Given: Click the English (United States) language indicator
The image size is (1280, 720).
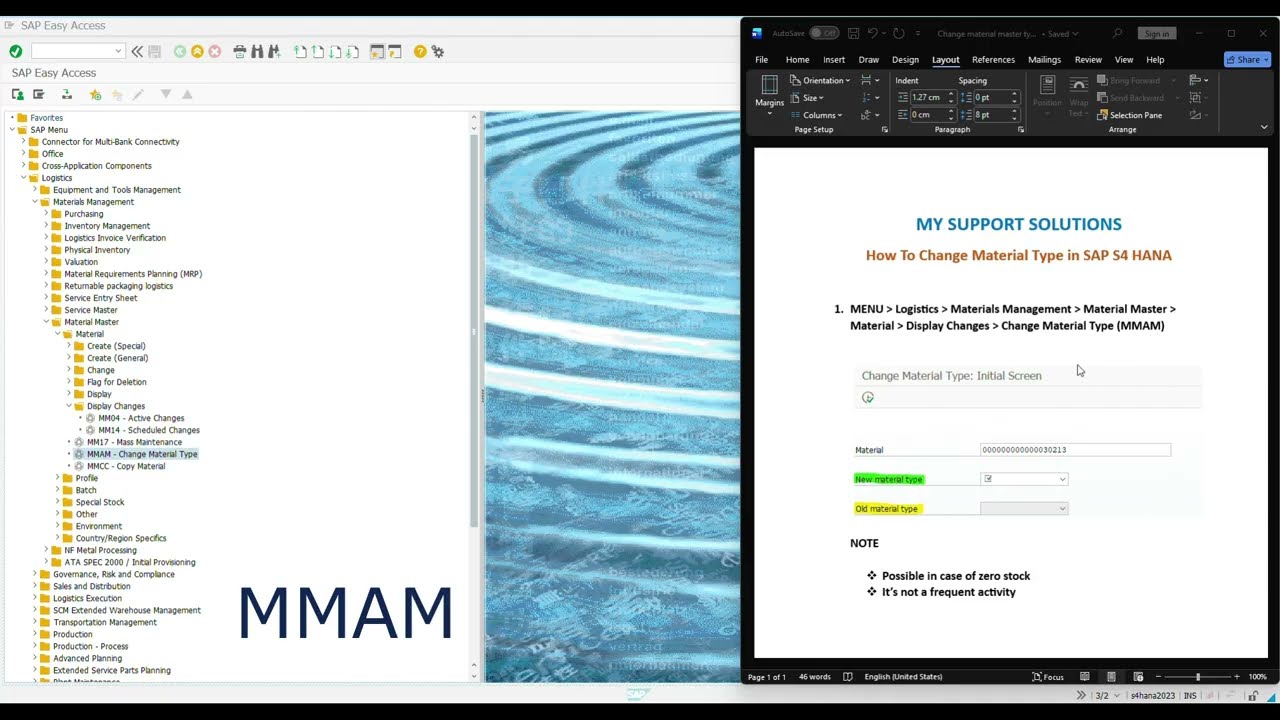Looking at the screenshot, I should tap(903, 677).
